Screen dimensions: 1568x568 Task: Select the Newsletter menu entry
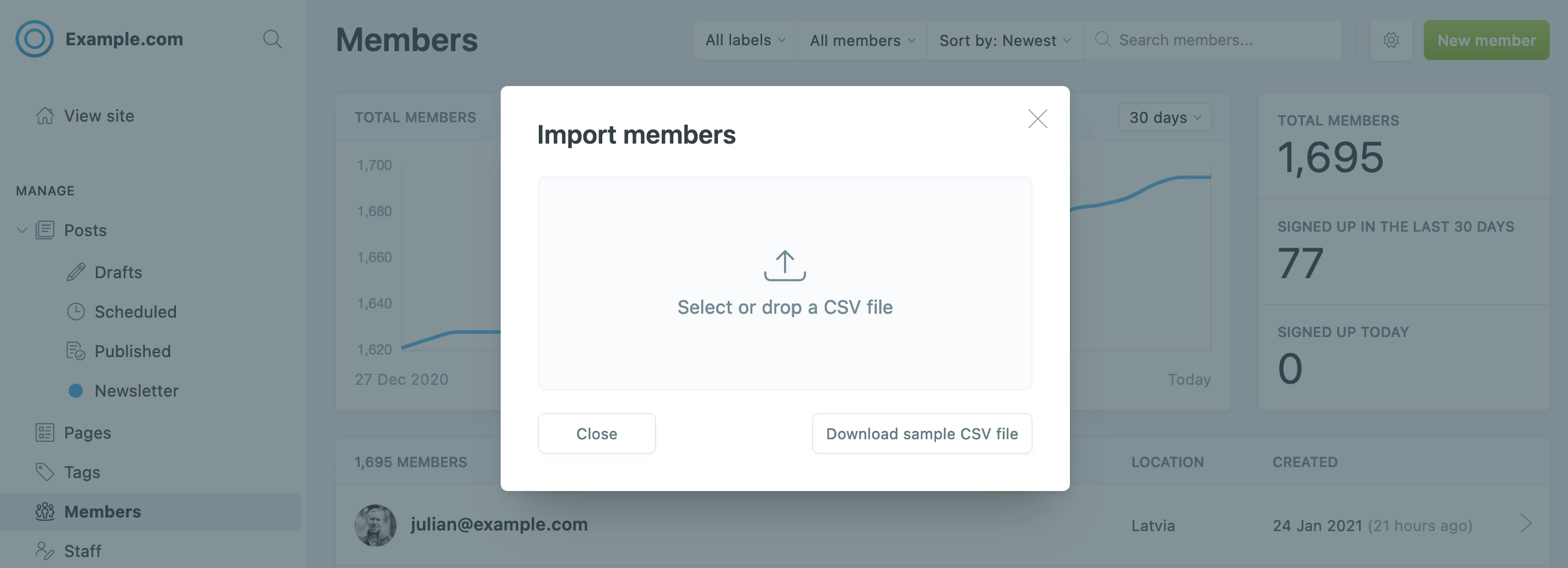click(136, 390)
